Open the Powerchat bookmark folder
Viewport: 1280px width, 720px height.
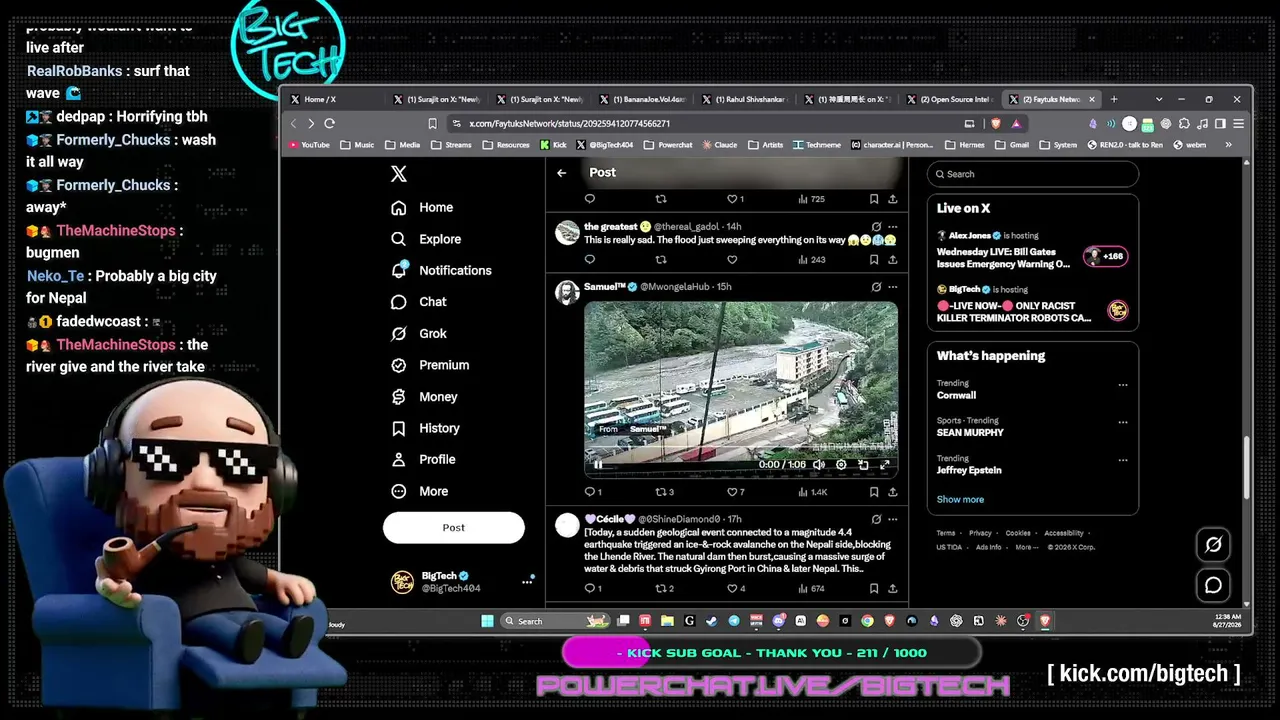pos(668,145)
